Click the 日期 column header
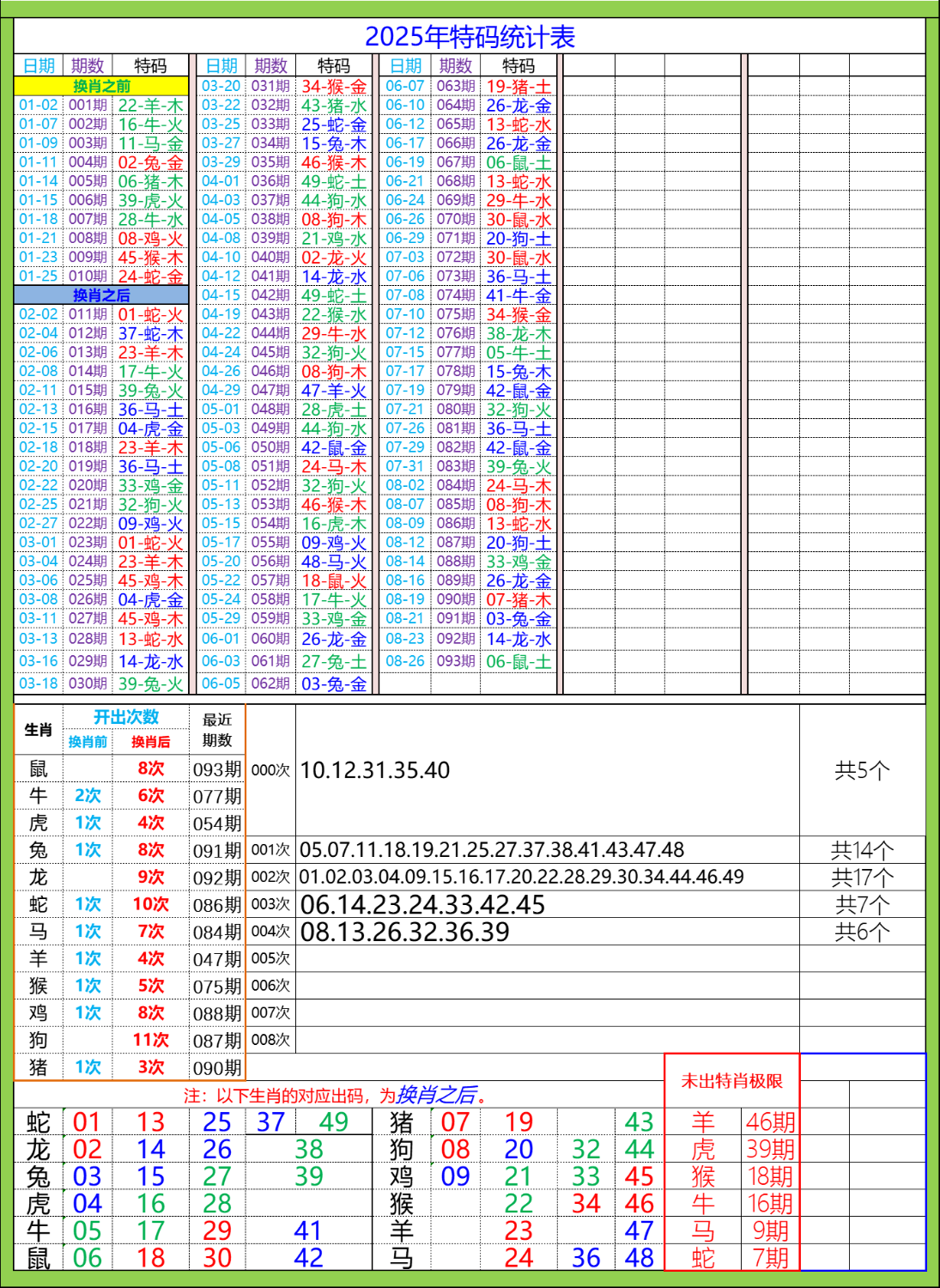 click(x=39, y=62)
